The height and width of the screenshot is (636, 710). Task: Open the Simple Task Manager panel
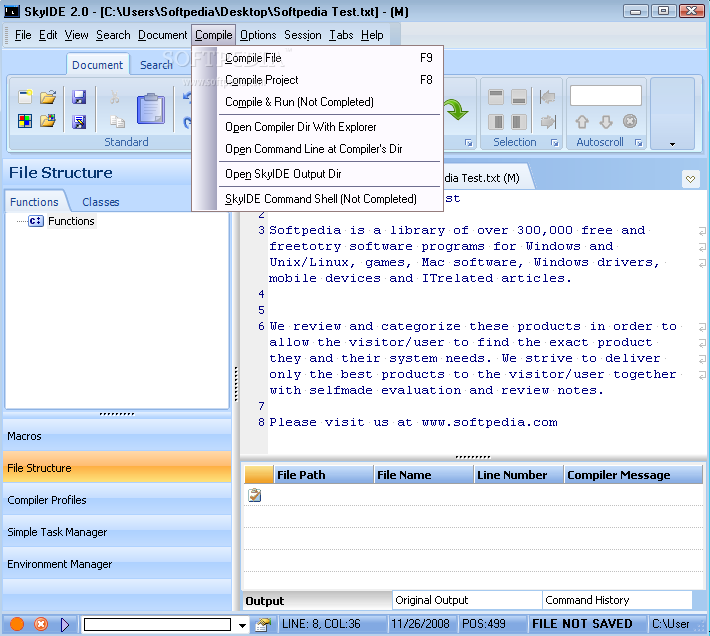point(117,532)
